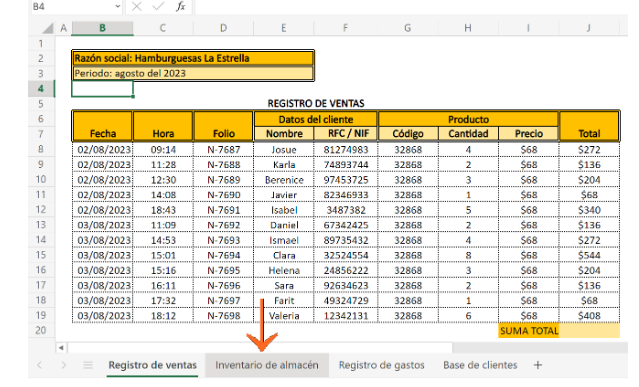The image size is (639, 387).
Task: Select the total cell $544
Action: [589, 255]
